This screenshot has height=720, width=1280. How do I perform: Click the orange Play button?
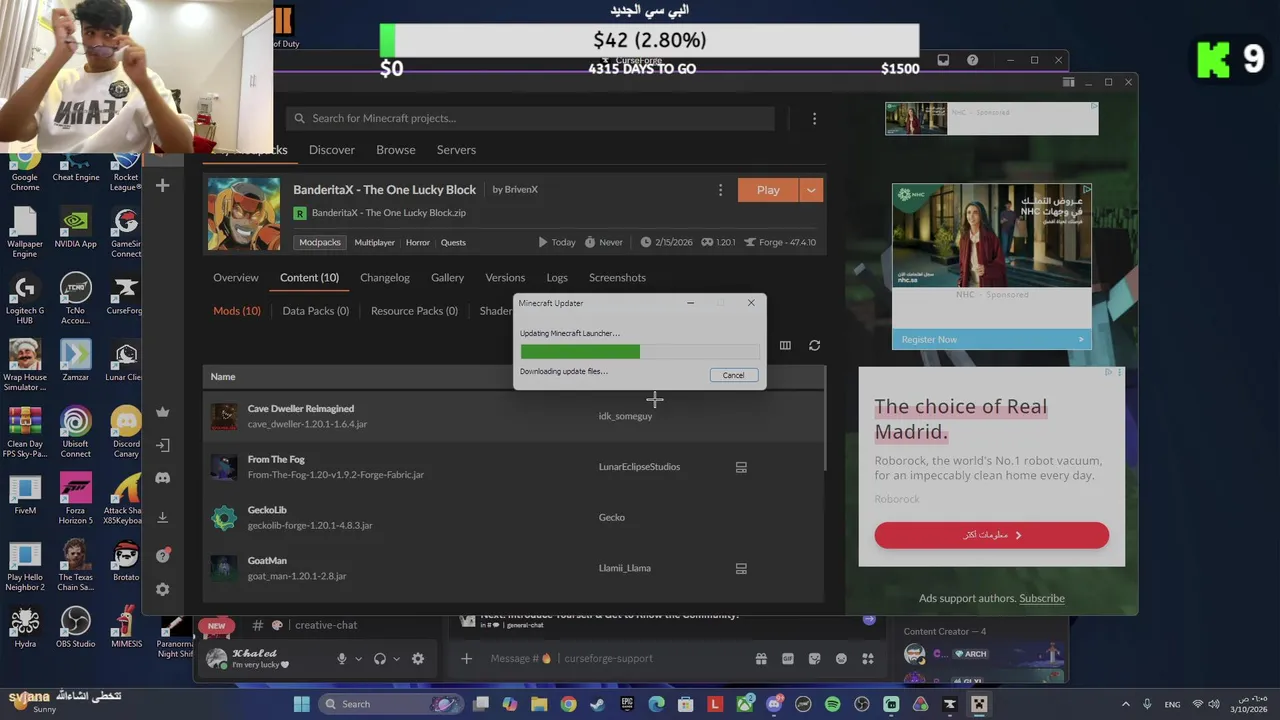click(x=768, y=190)
